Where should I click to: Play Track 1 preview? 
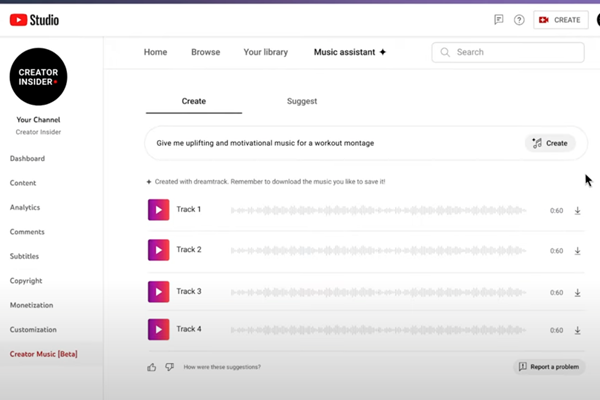click(159, 210)
